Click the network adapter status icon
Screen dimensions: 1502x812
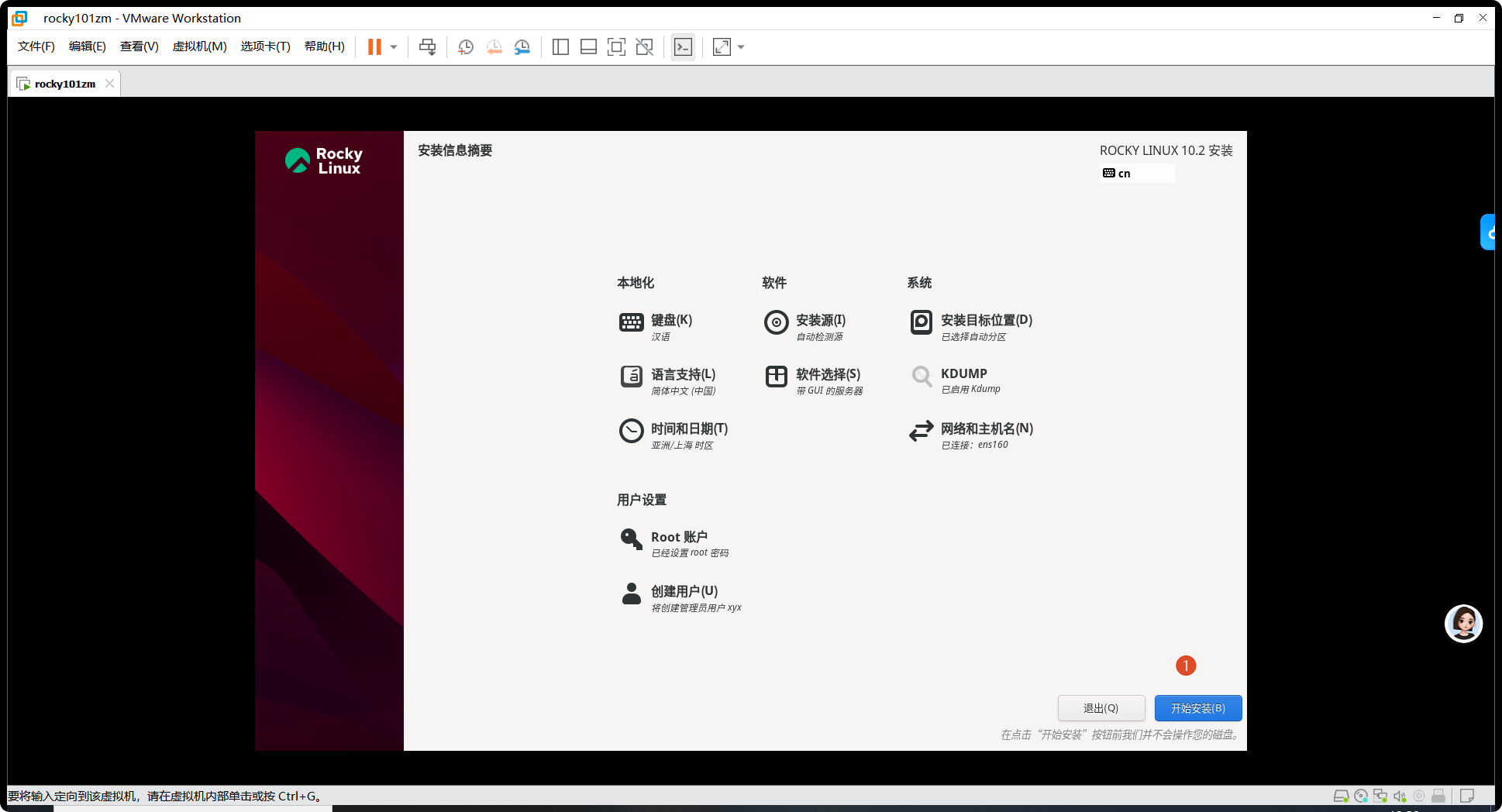pos(1380,796)
